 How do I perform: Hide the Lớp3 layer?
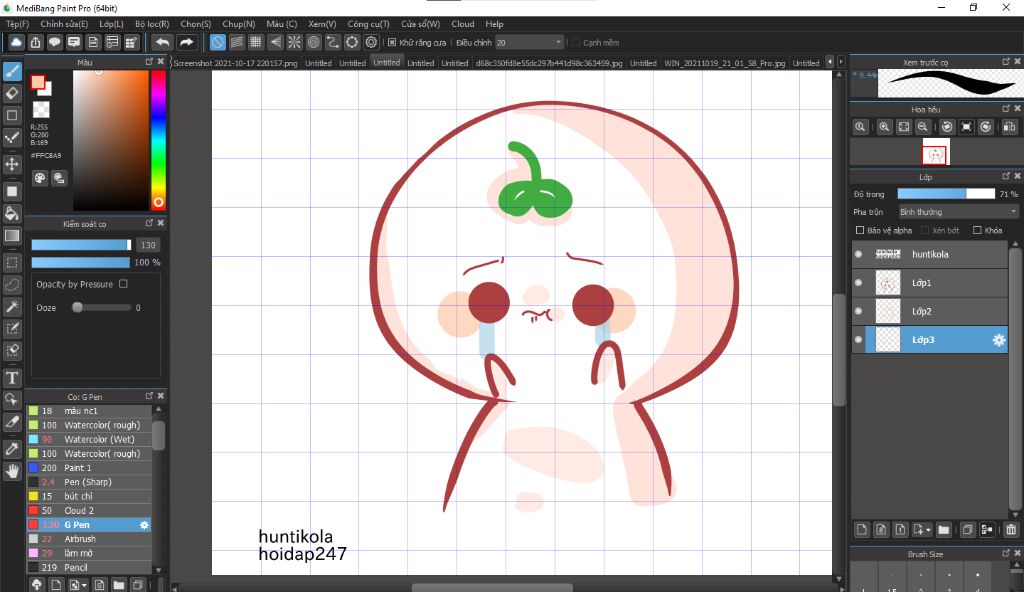tap(858, 340)
